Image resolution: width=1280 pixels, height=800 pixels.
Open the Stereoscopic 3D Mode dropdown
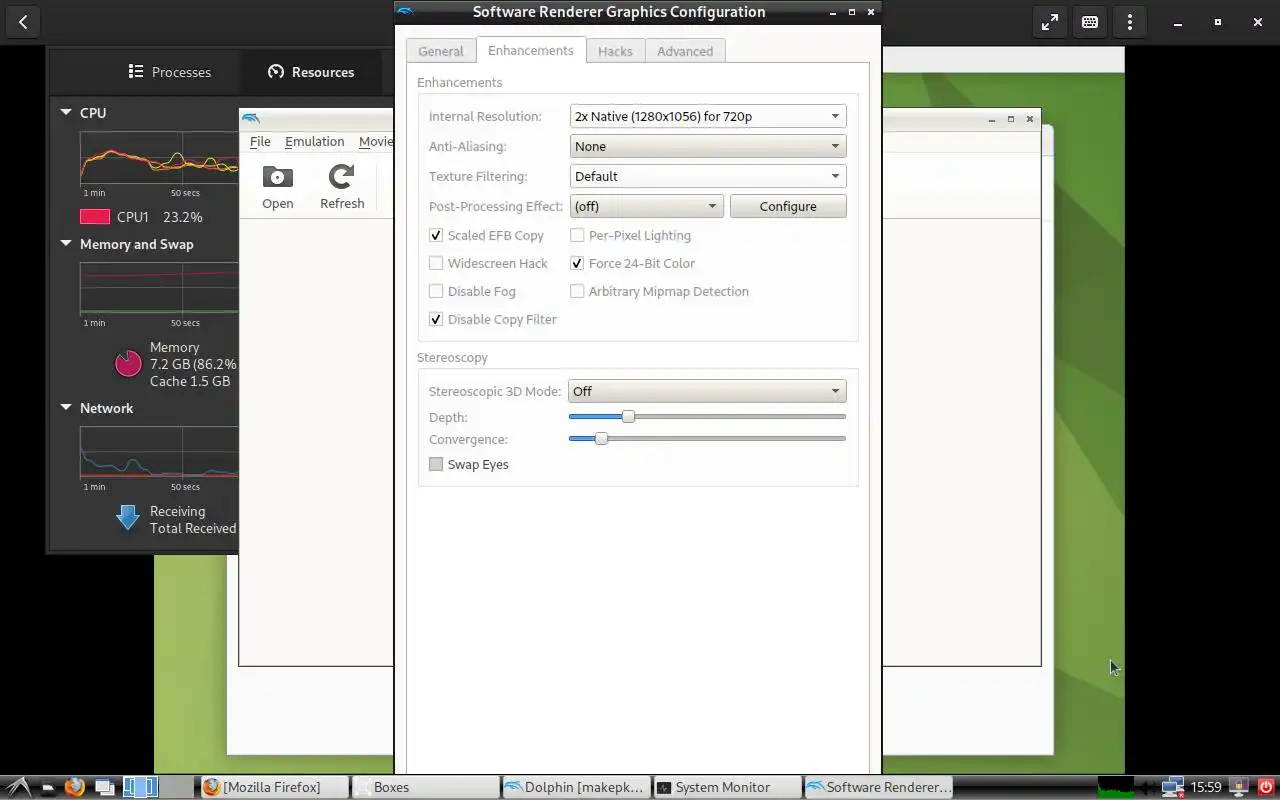pos(707,391)
